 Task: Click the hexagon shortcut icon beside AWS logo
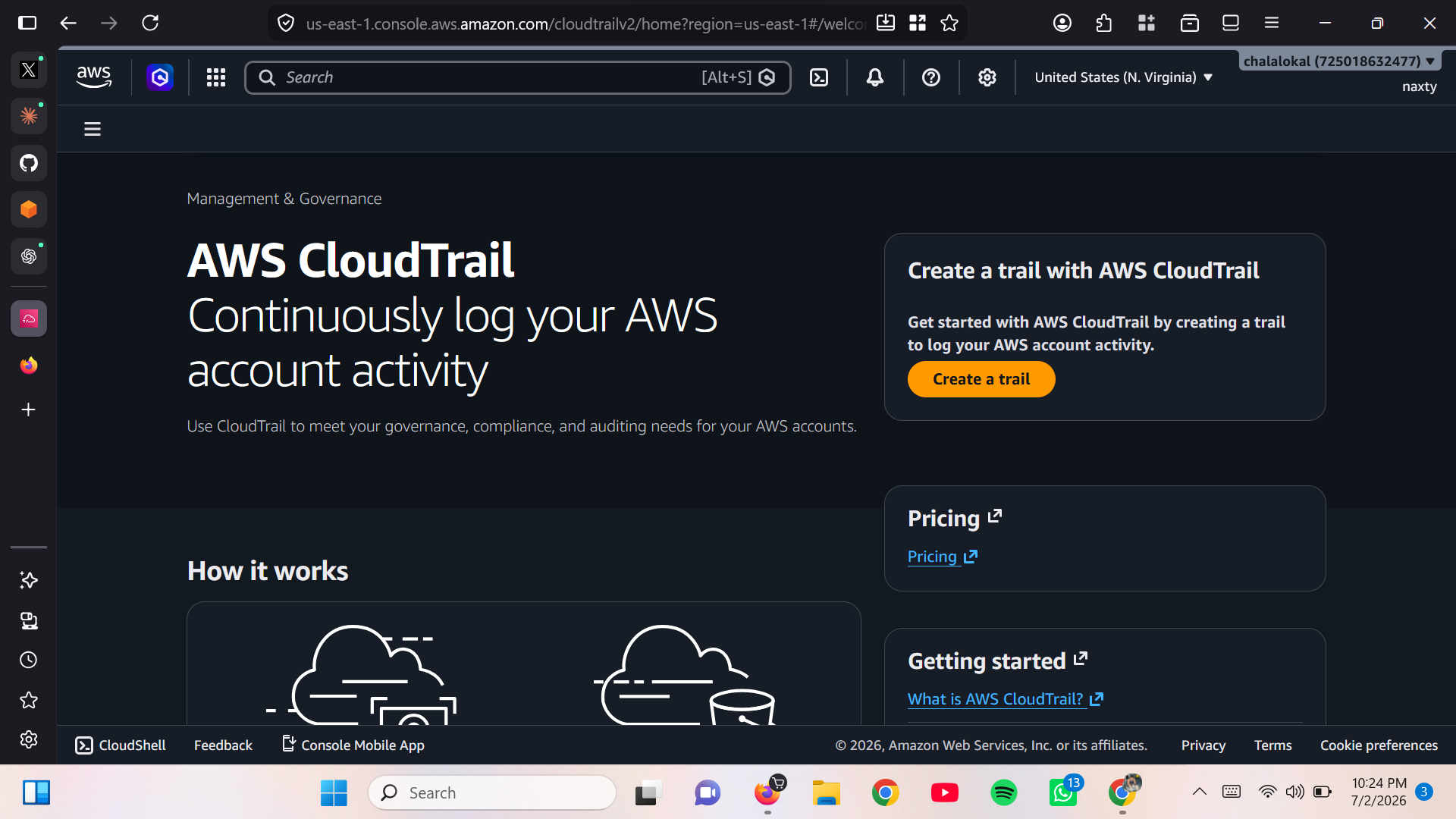pos(160,77)
